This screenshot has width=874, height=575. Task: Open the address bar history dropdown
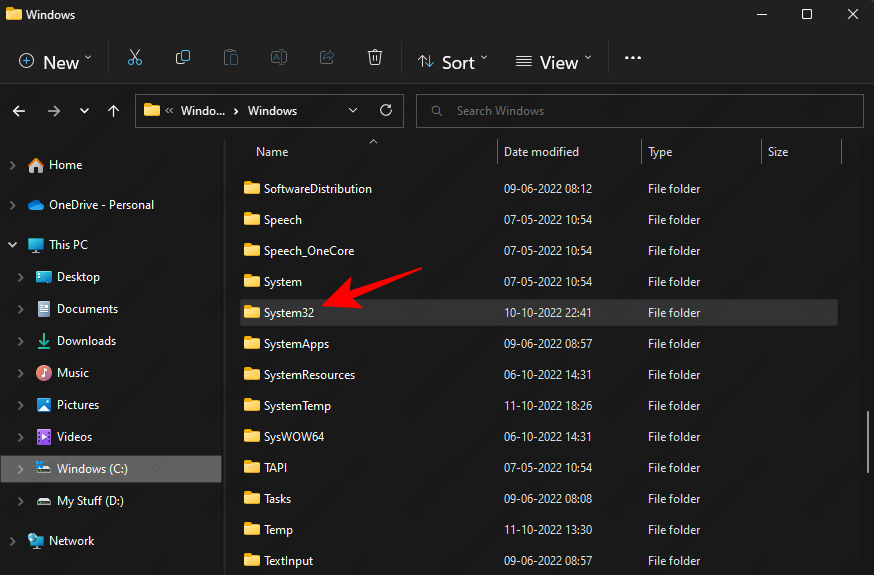point(352,111)
